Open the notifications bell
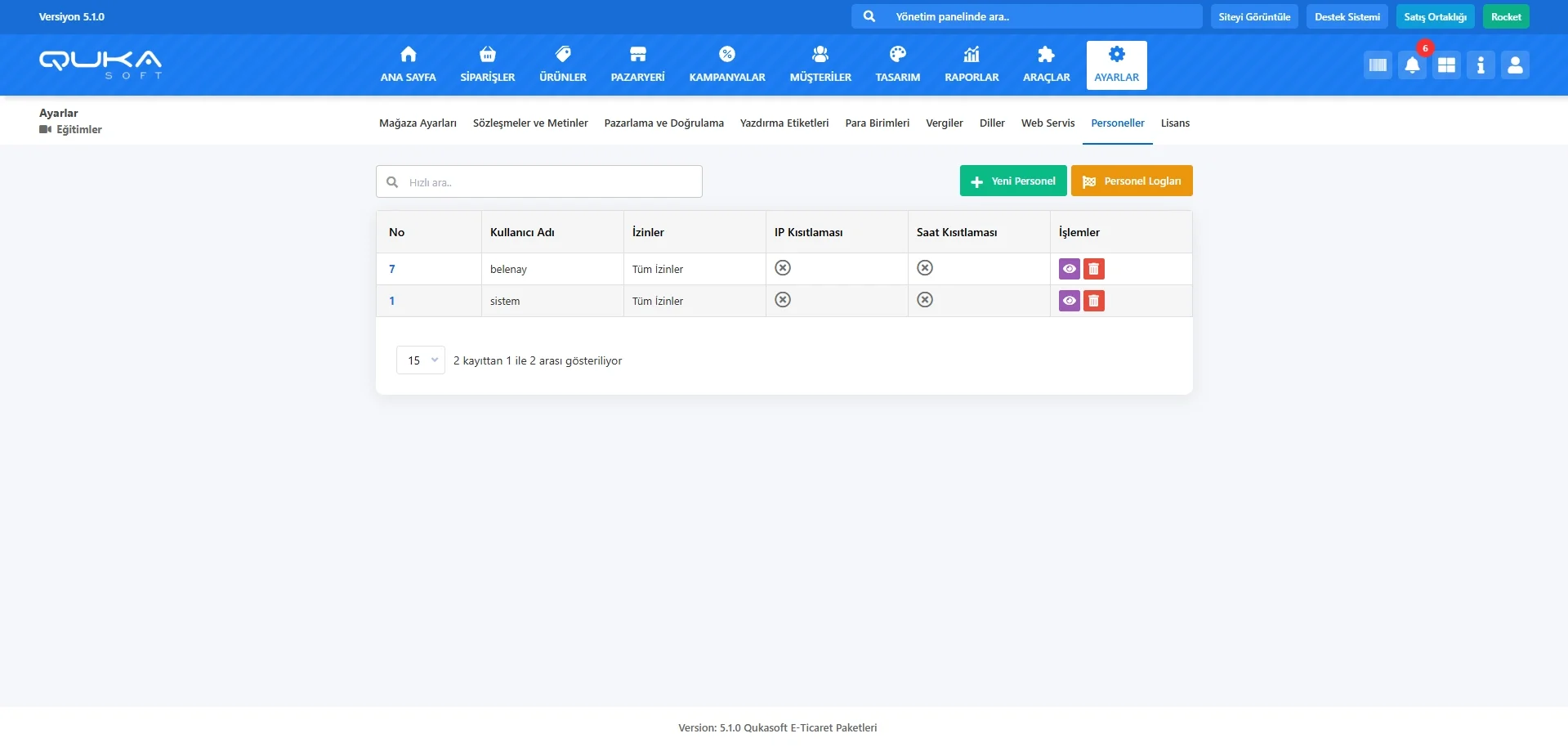 coord(1412,65)
